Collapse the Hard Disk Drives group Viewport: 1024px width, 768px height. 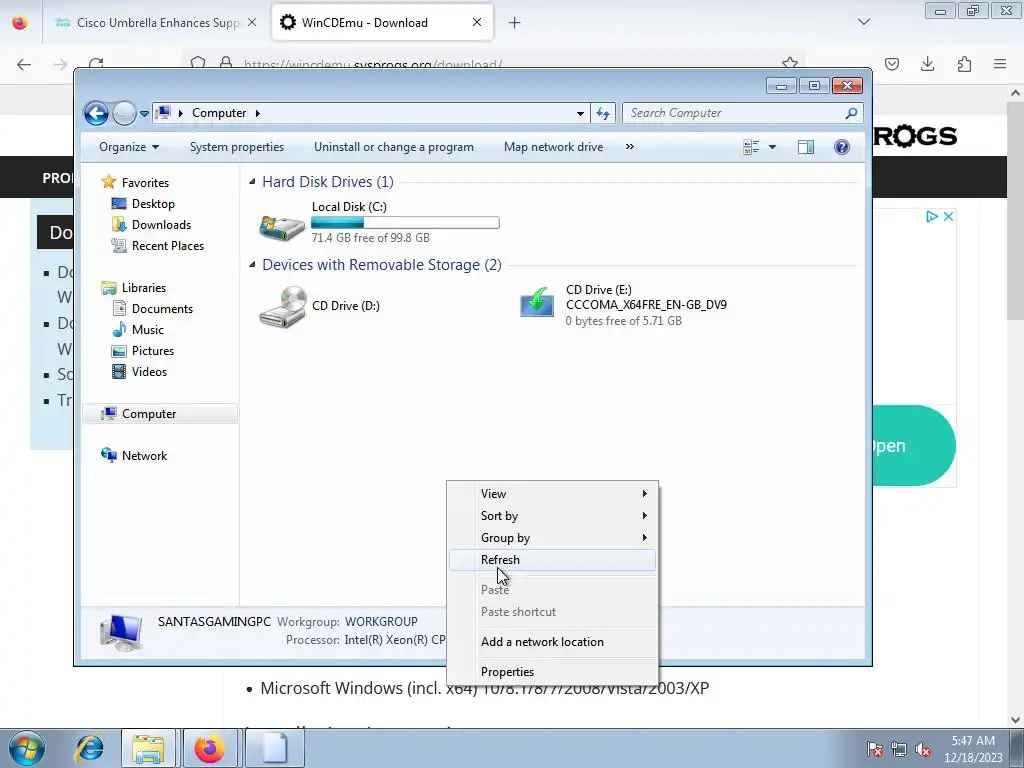tap(252, 182)
